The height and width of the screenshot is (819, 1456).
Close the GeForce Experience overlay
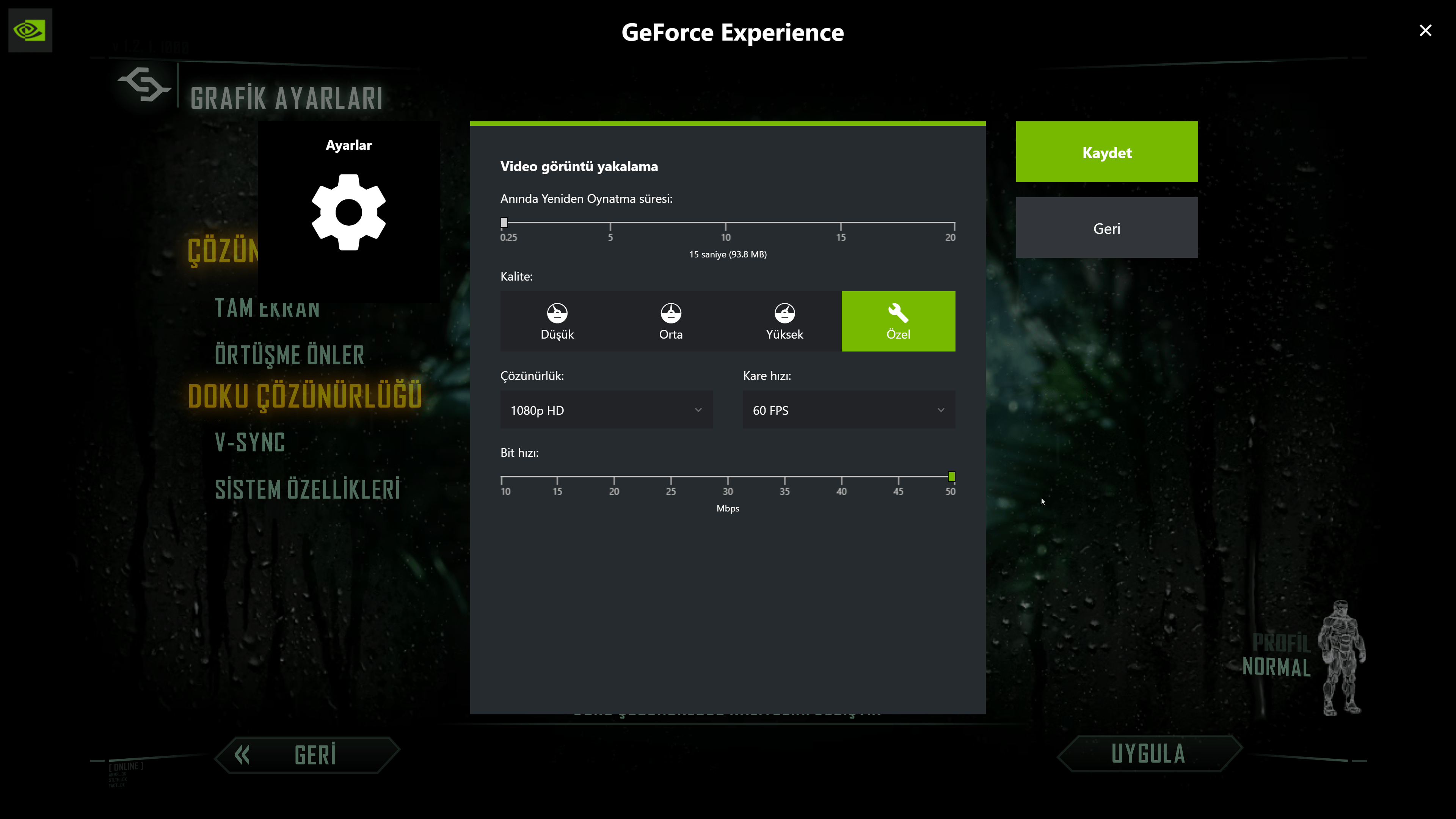pyautogui.click(x=1425, y=30)
